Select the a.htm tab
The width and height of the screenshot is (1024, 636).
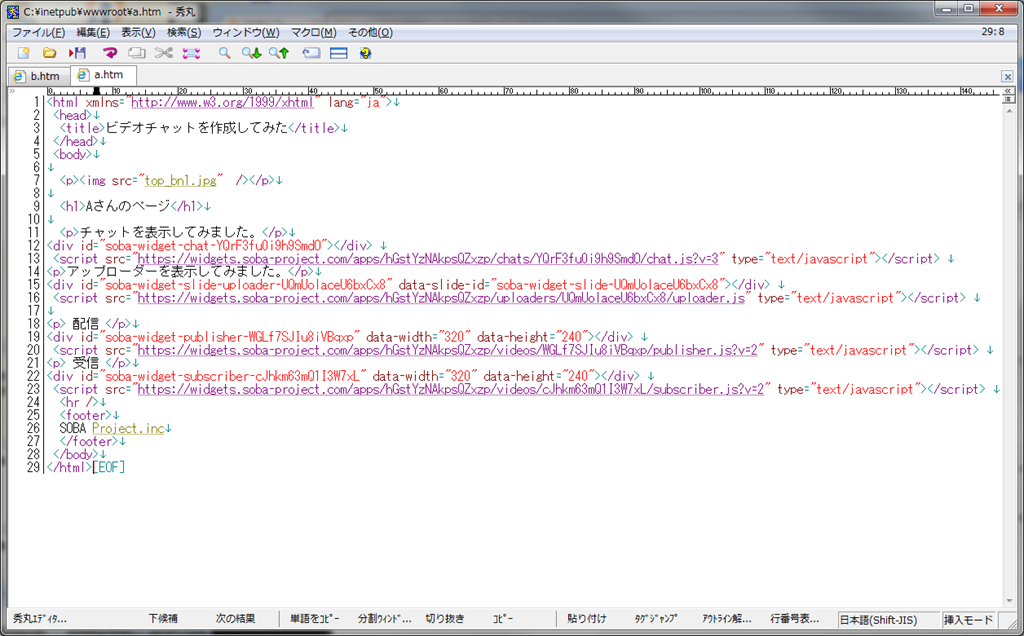pos(102,75)
